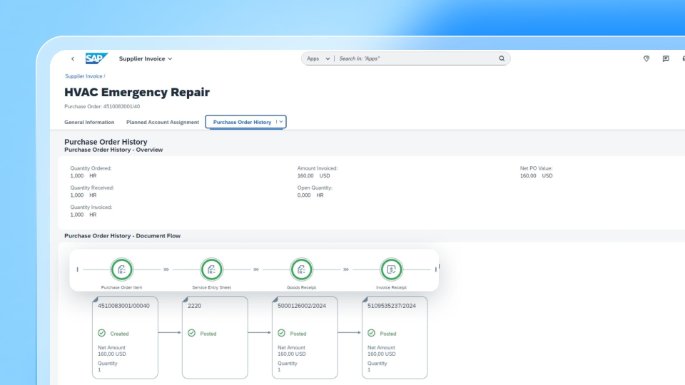Click the Amount Invoiced value 160.00 USD

tap(314, 176)
